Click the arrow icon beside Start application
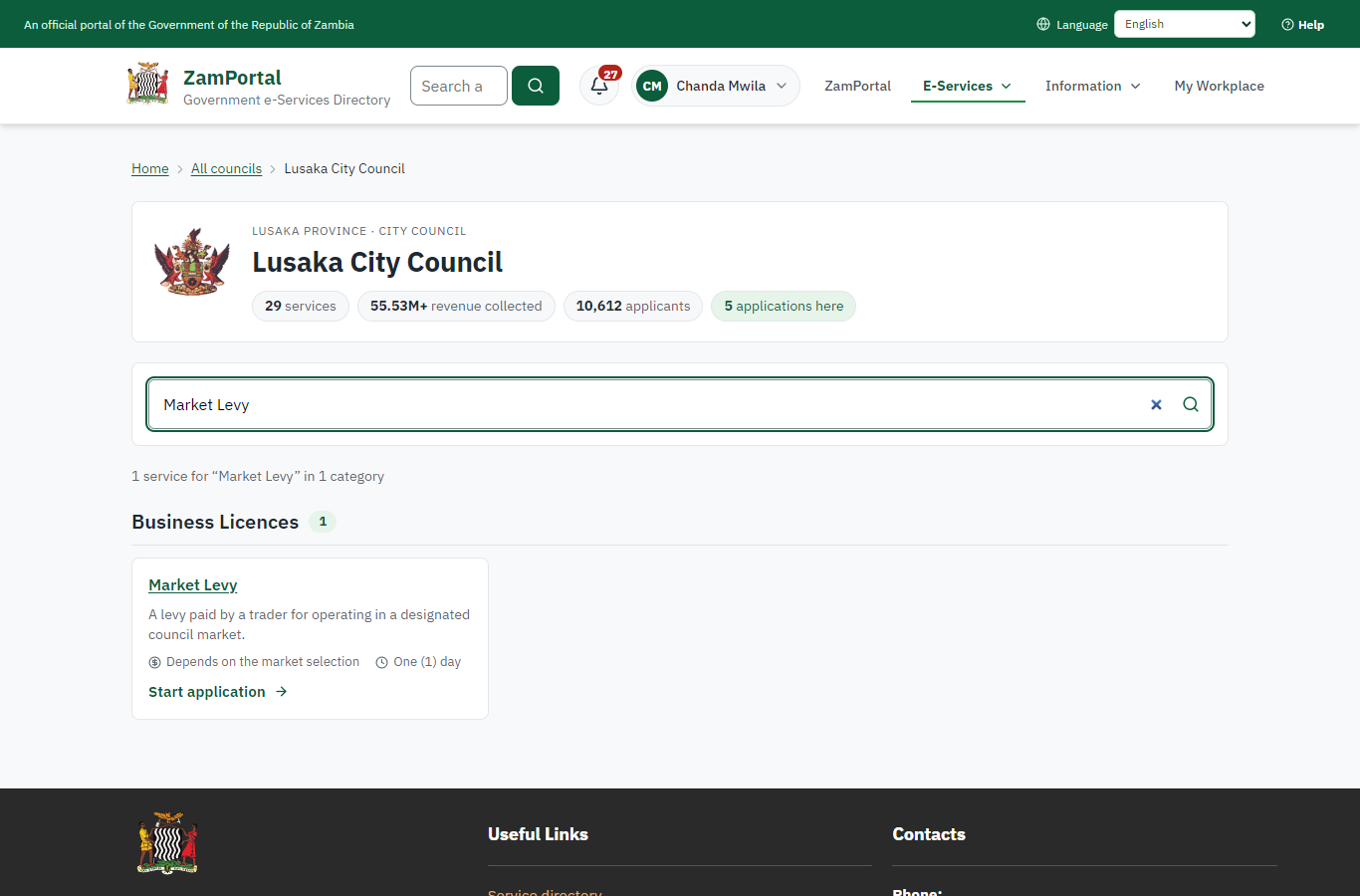The width and height of the screenshot is (1360, 896). (282, 692)
